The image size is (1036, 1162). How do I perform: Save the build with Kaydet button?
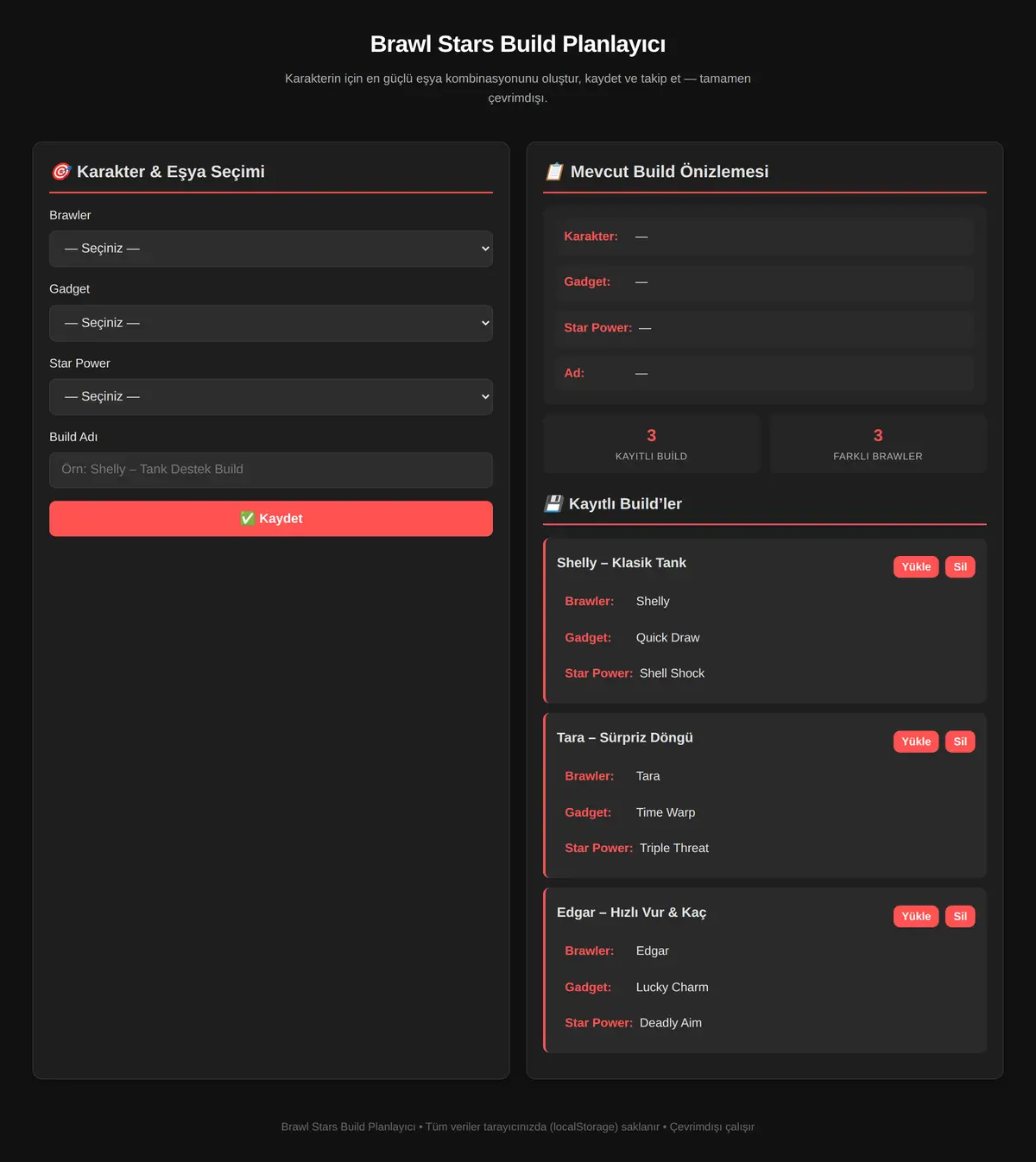coord(271,519)
